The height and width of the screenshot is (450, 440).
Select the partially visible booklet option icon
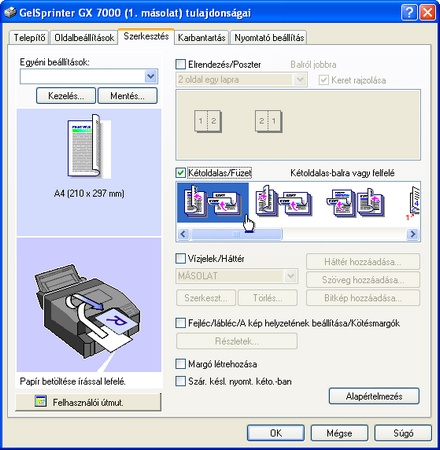point(413,202)
